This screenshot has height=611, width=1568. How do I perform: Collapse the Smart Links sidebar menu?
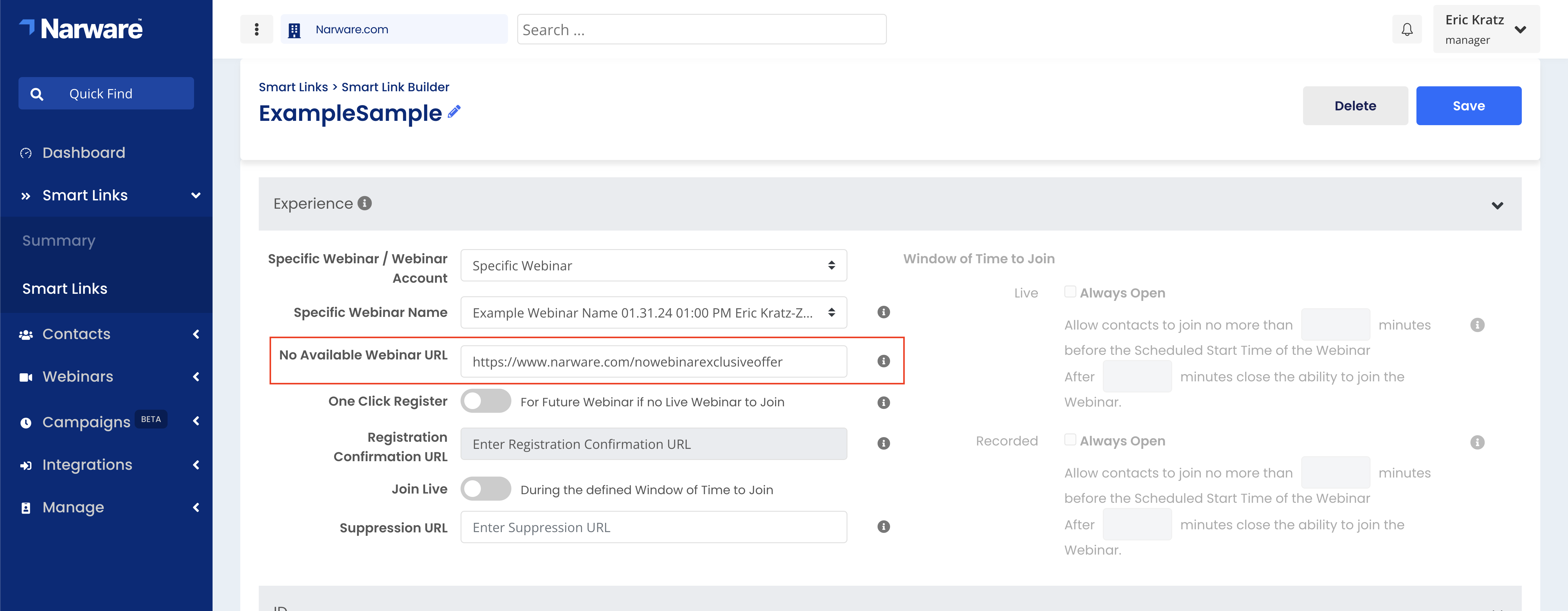click(x=196, y=195)
